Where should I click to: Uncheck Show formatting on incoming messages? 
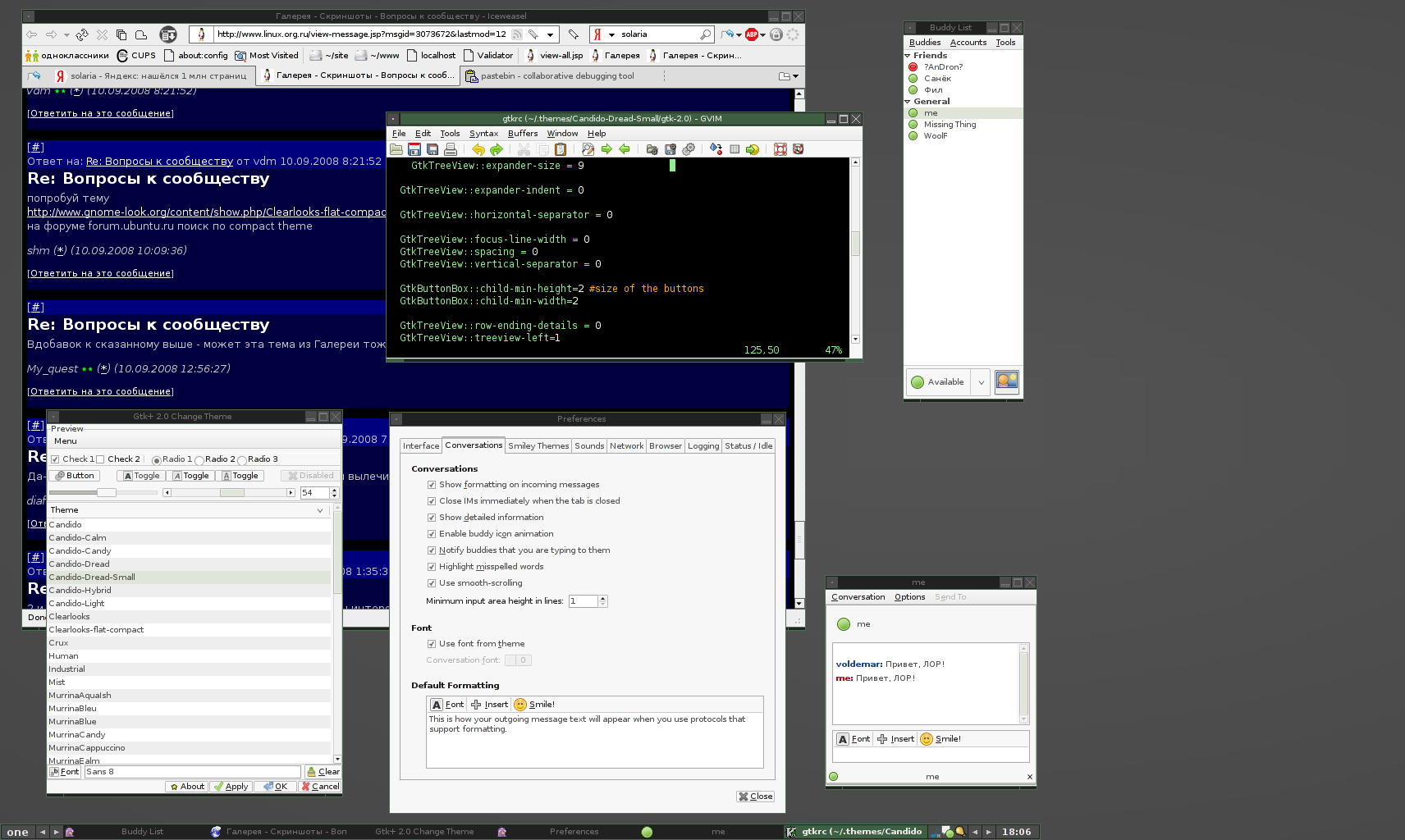(432, 485)
